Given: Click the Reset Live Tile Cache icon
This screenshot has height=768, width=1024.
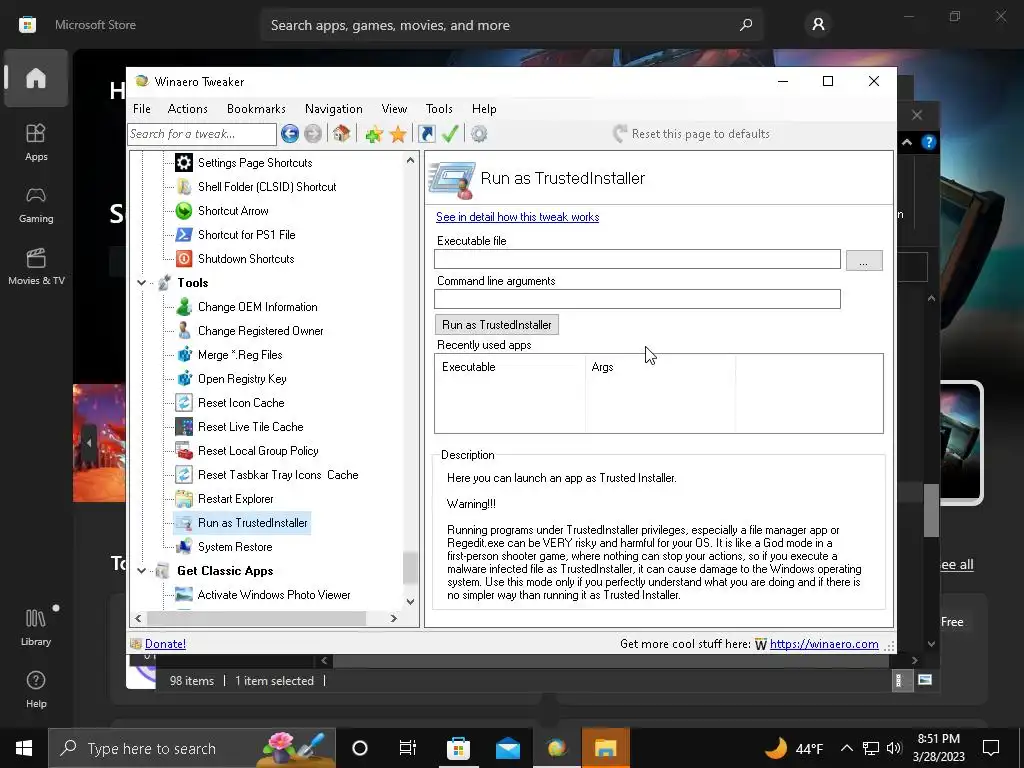Looking at the screenshot, I should 184,427.
